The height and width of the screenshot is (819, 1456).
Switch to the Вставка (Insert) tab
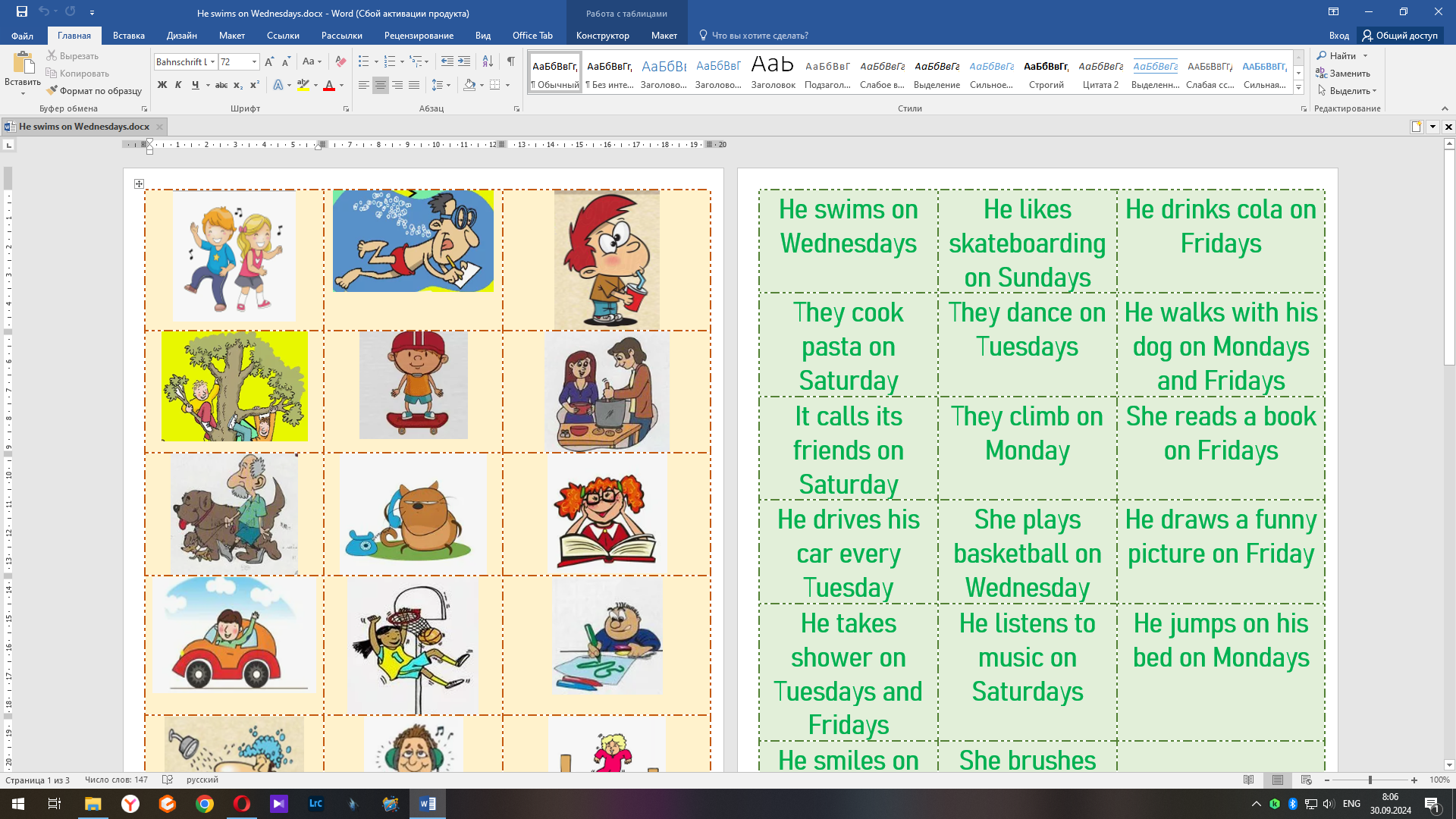click(129, 36)
